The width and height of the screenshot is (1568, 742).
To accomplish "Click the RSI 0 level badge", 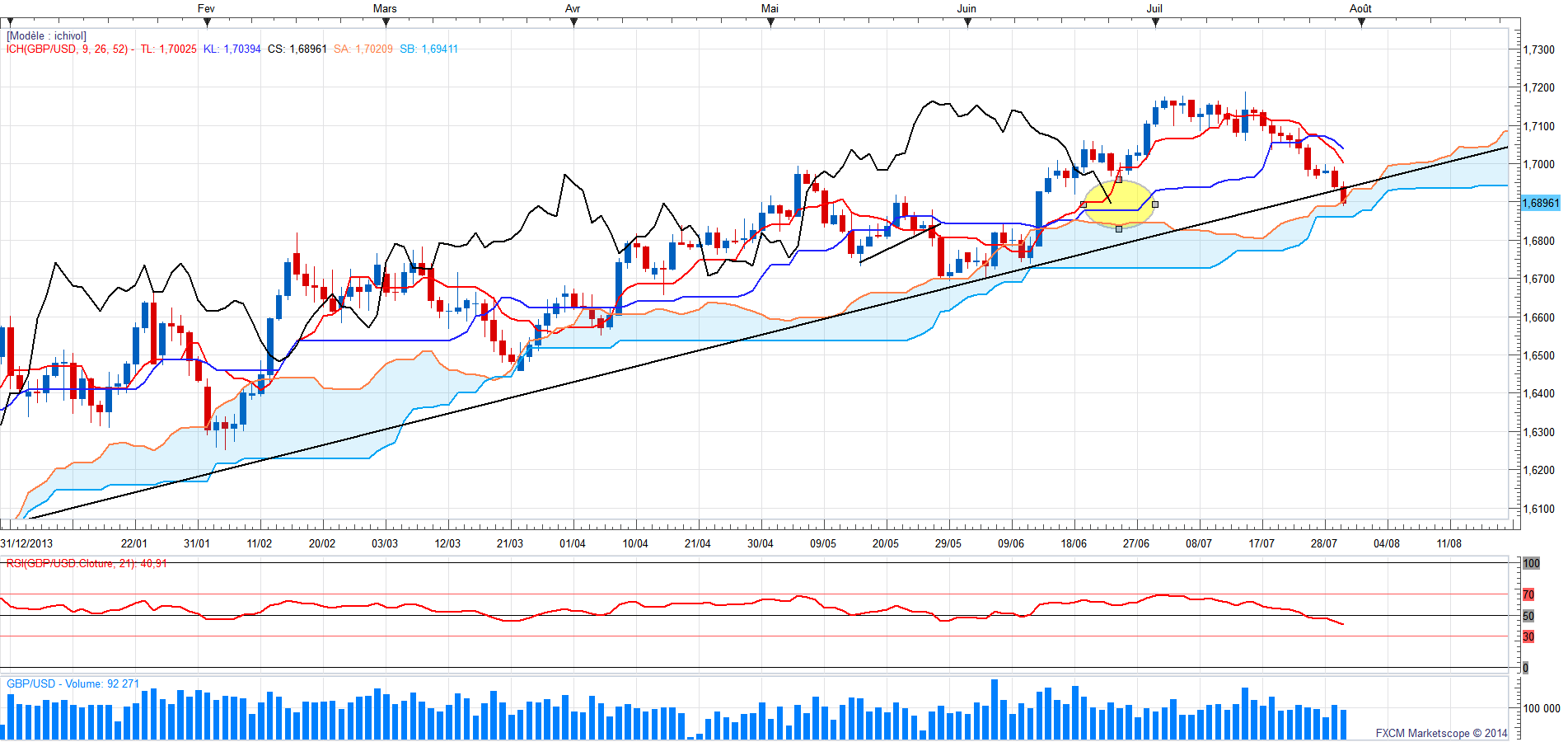I will coord(1525,668).
